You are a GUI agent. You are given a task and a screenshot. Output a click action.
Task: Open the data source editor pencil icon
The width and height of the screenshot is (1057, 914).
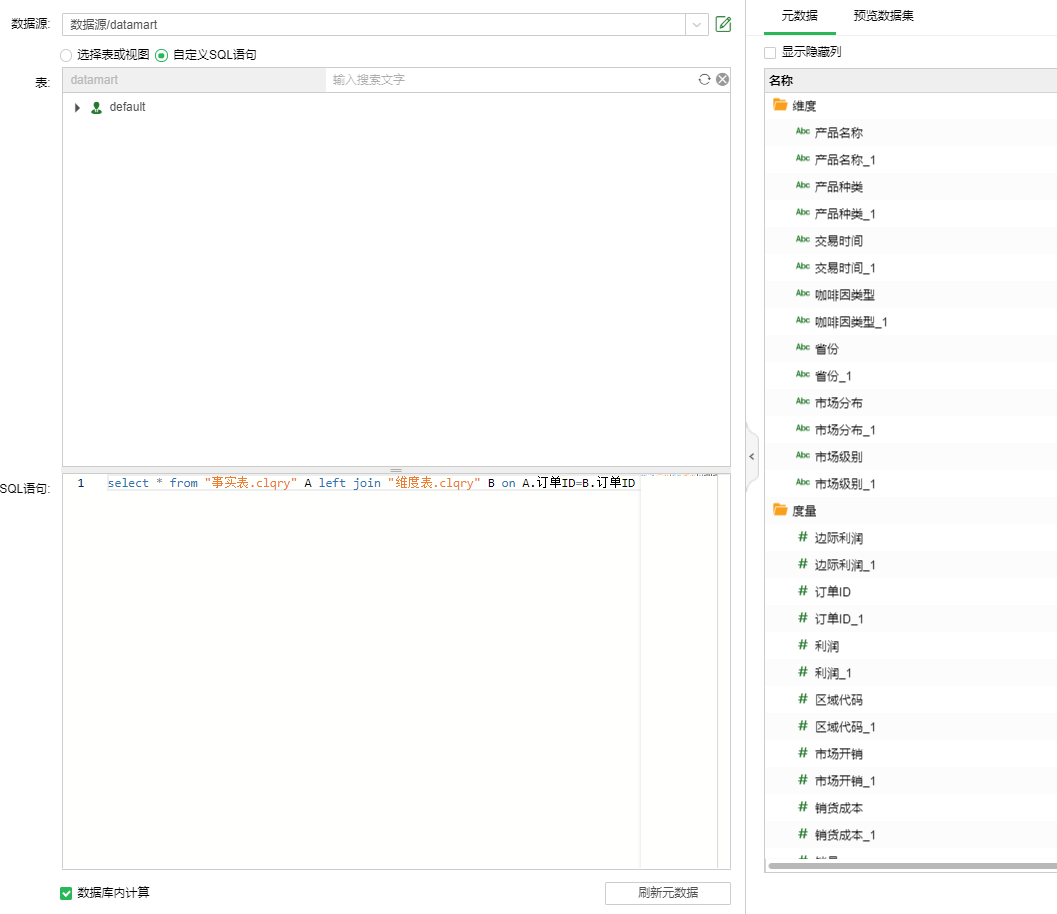[x=723, y=24]
